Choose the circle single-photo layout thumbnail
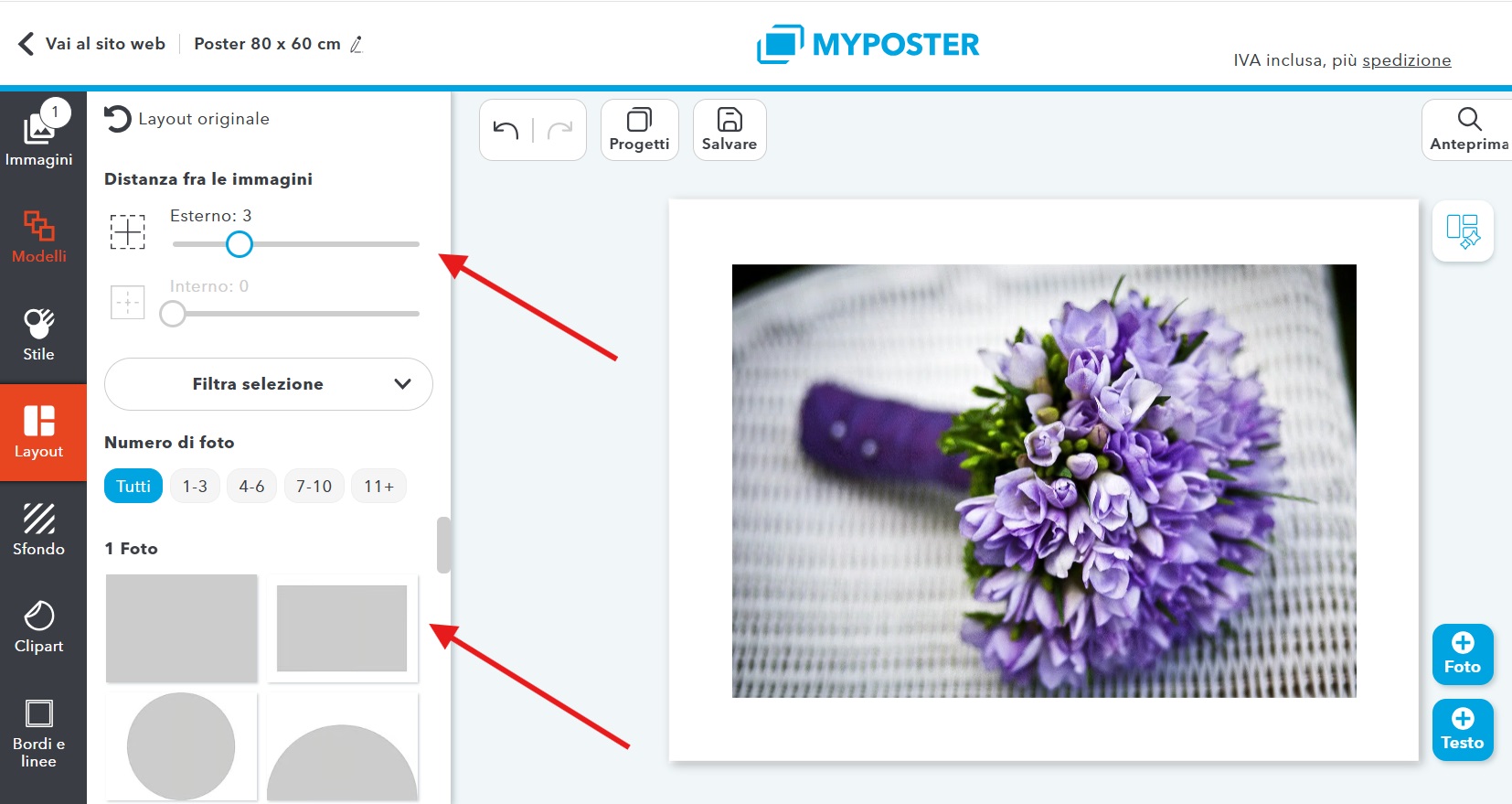The height and width of the screenshot is (804, 1512). coord(181,746)
